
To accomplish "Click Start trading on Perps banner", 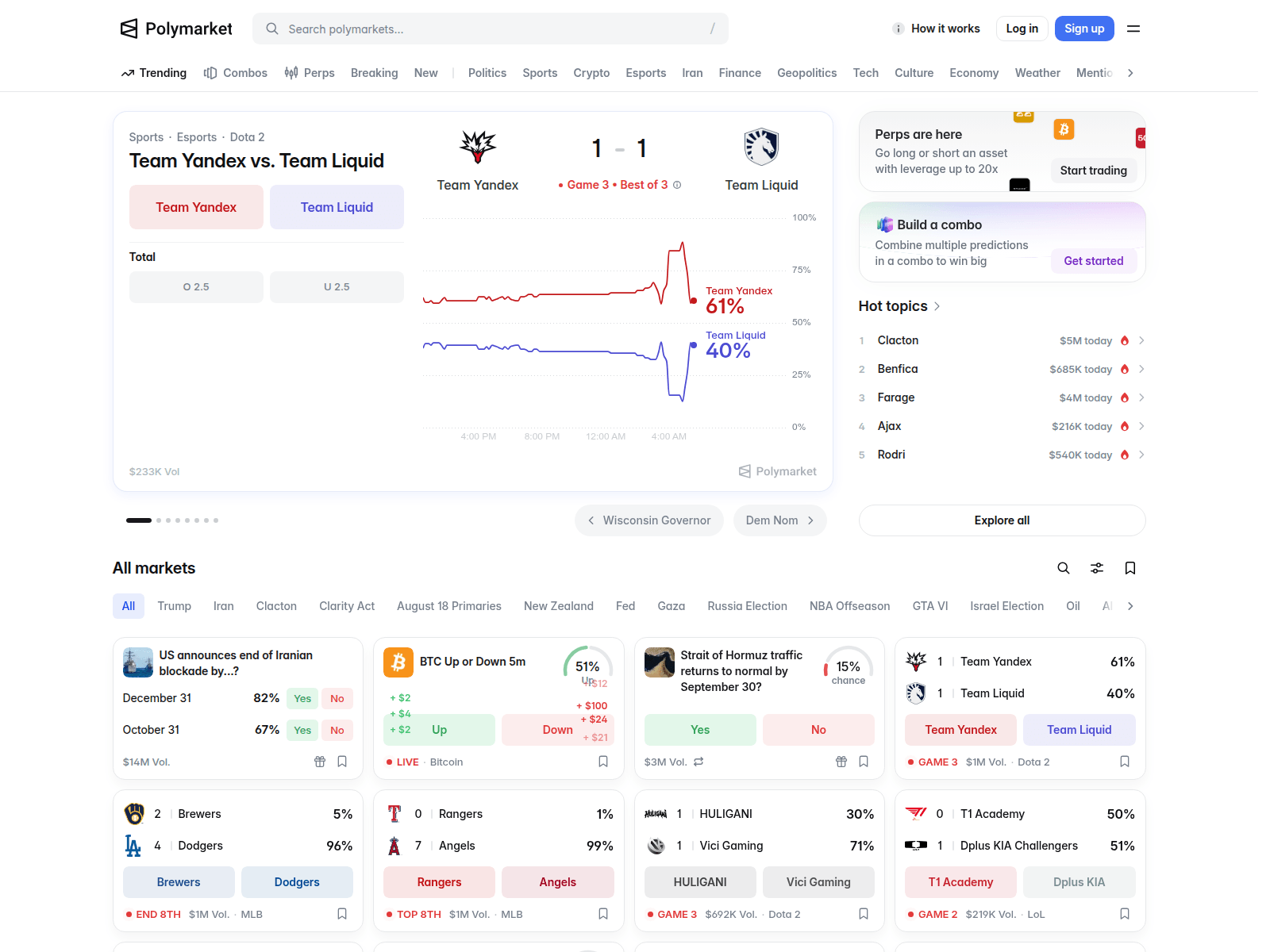I will (1094, 171).
